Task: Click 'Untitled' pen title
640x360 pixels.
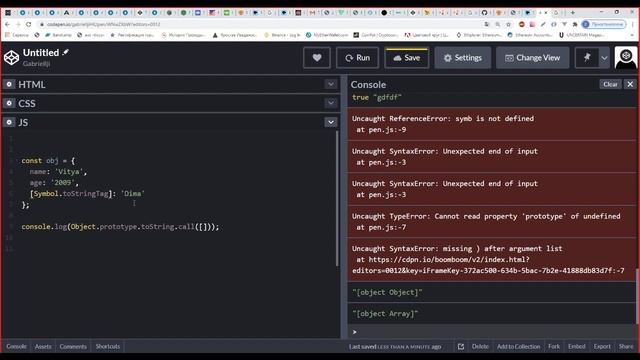Action: point(41,53)
